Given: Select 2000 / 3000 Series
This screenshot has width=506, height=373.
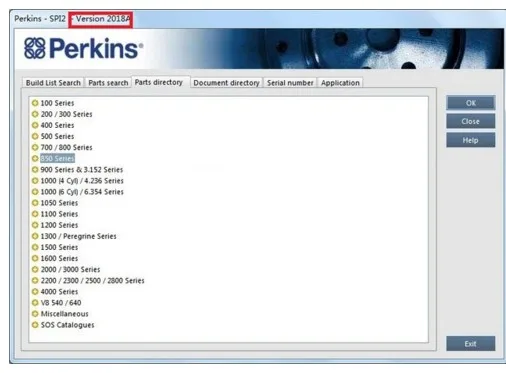Looking at the screenshot, I should [x=70, y=269].
